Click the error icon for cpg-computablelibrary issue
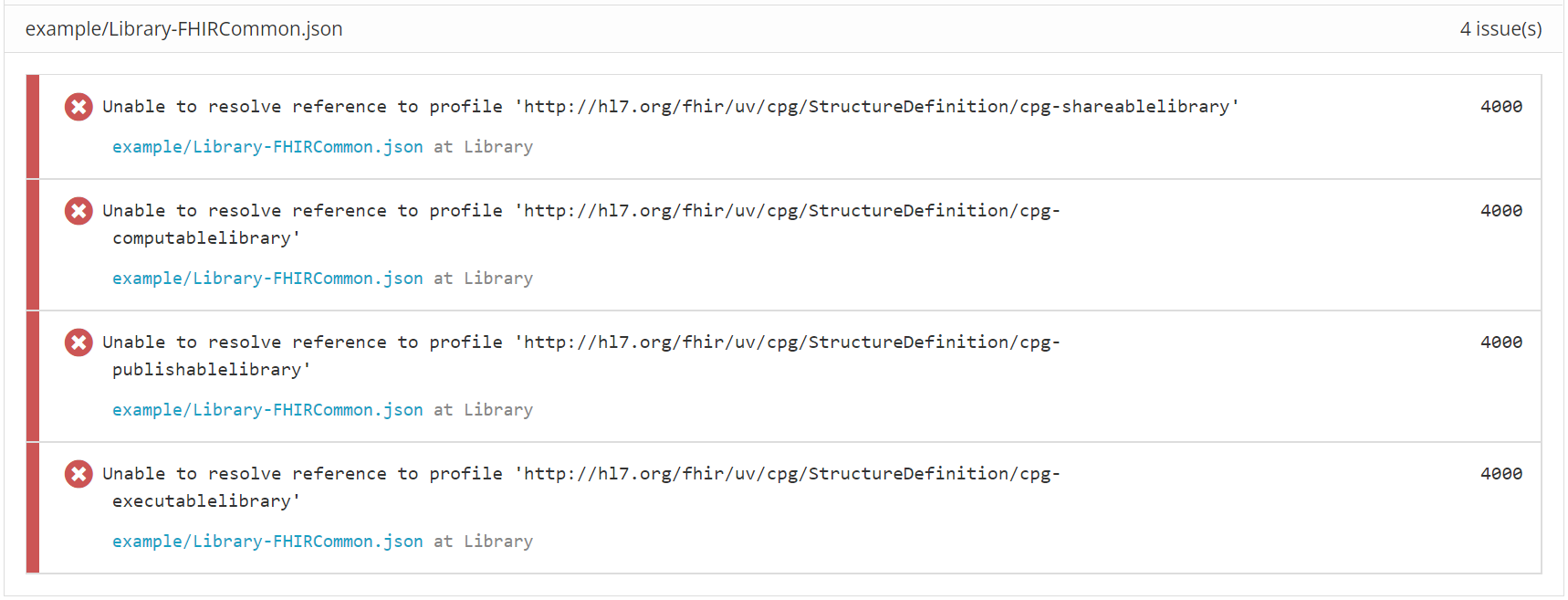1568x600 pixels. 78,211
